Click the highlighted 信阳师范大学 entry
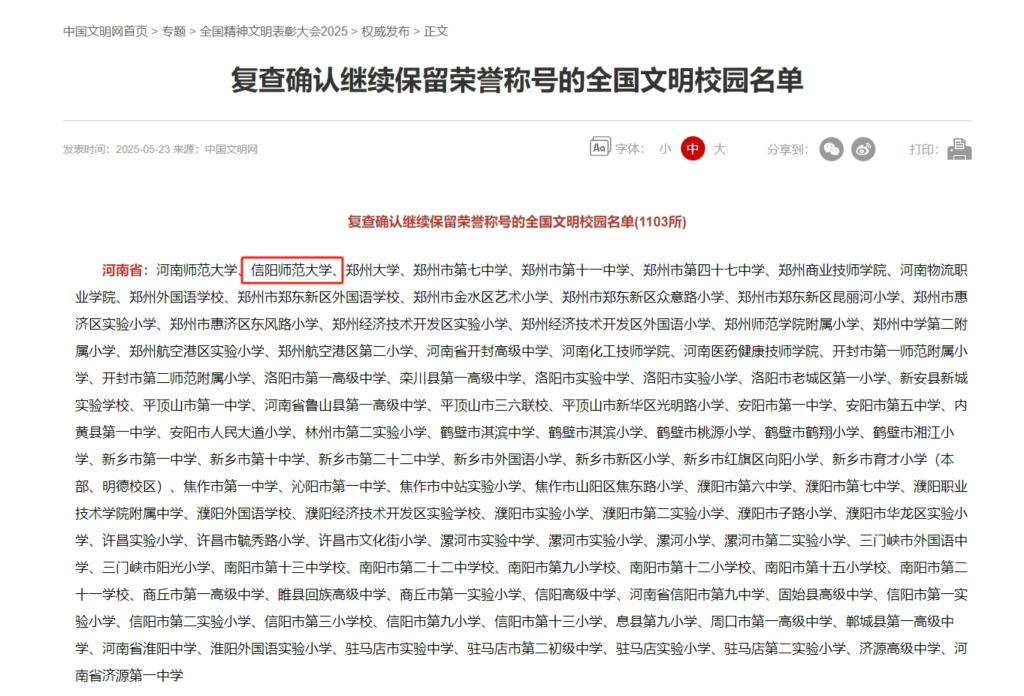Image resolution: width=1024 pixels, height=696 pixels. point(292,270)
